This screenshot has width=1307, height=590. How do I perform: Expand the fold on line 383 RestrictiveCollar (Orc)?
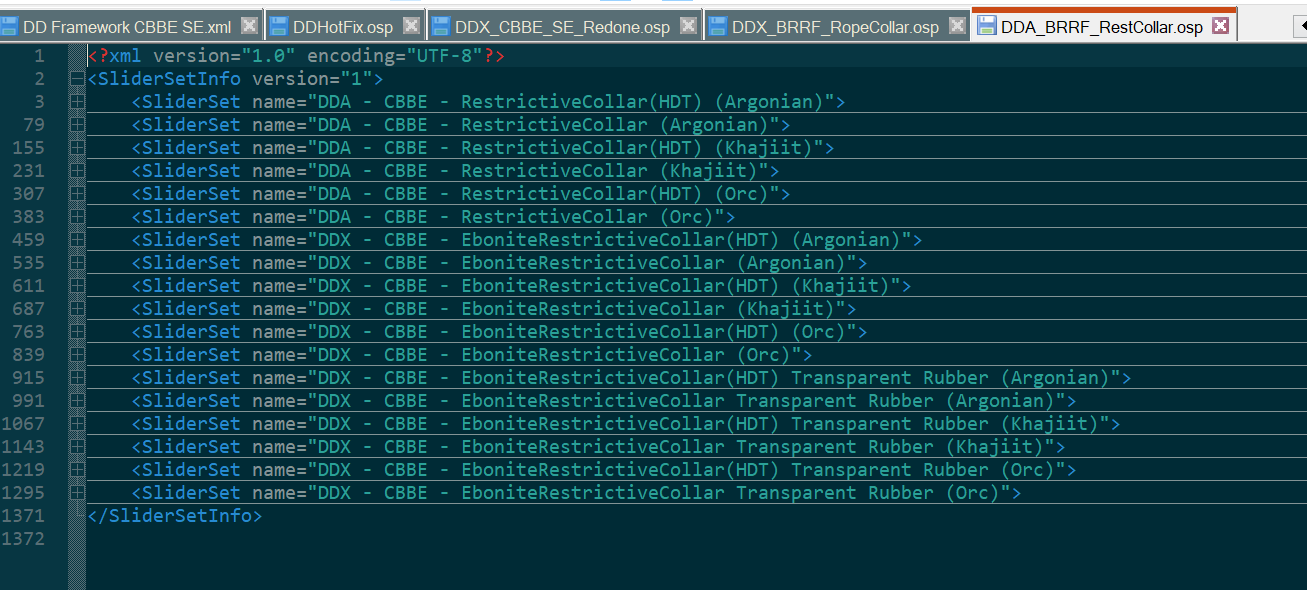[77, 217]
